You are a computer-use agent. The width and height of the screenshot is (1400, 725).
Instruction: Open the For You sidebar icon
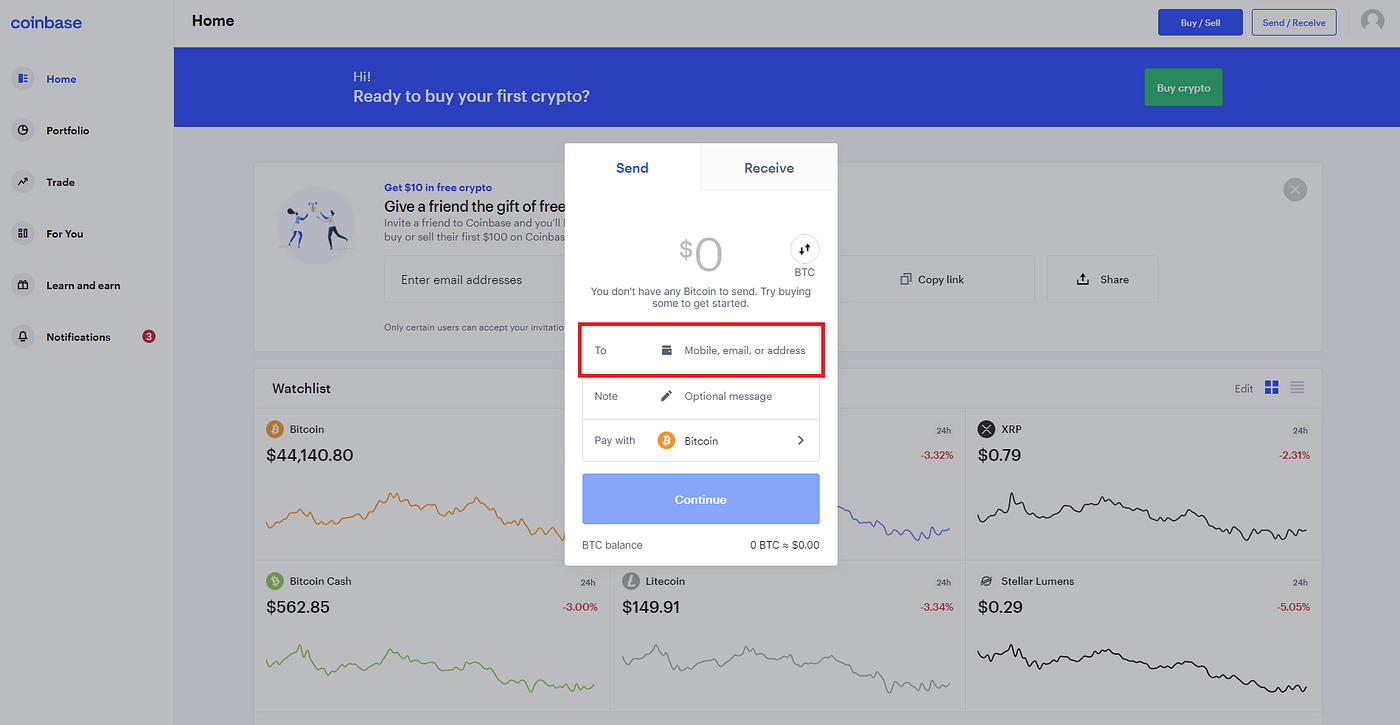(x=23, y=234)
